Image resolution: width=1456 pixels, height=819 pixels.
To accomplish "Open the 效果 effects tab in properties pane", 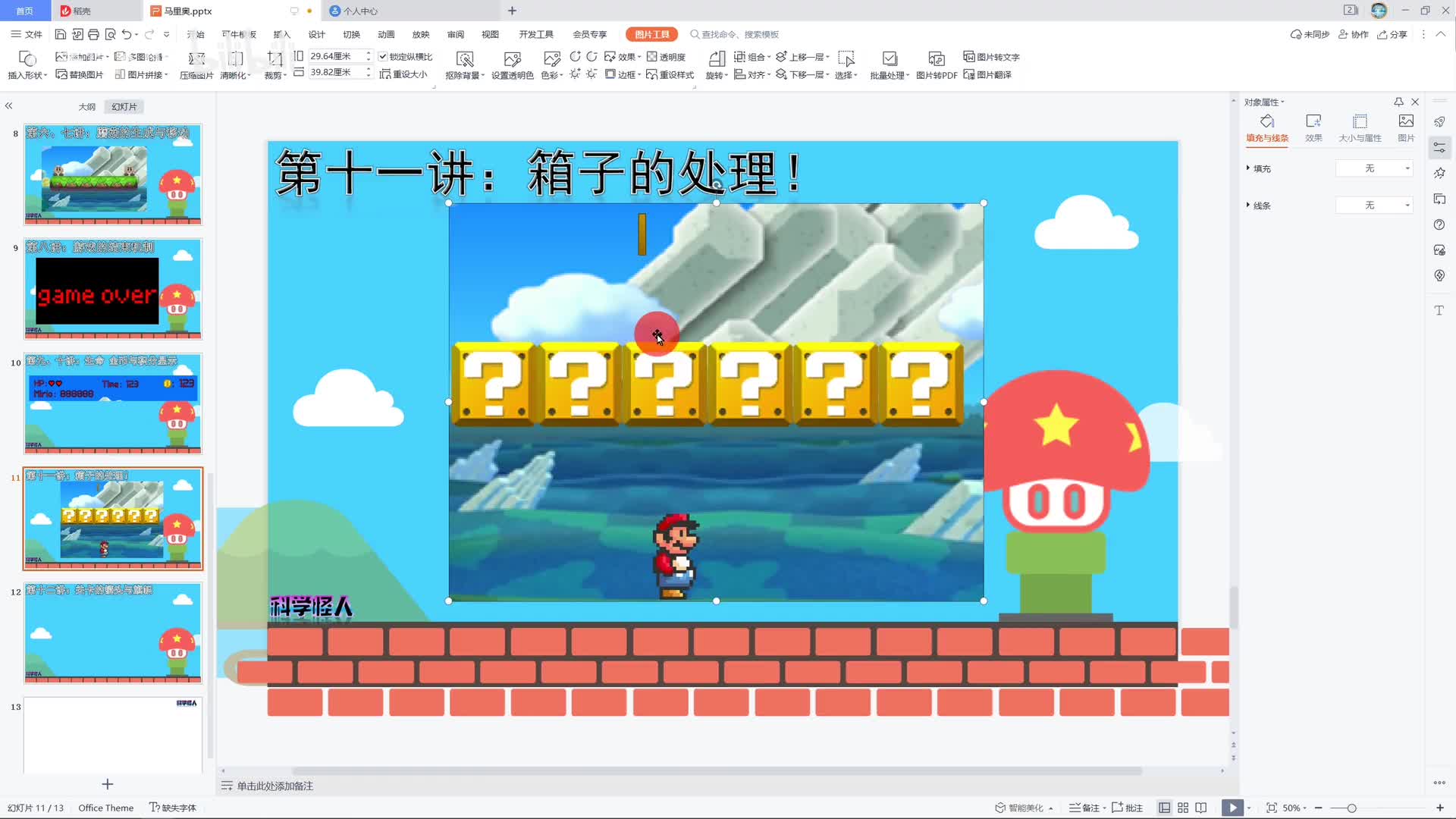I will (x=1313, y=128).
